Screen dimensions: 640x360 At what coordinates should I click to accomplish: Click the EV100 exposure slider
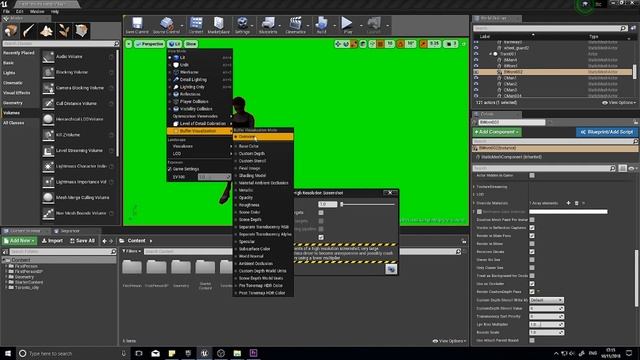[x=214, y=177]
